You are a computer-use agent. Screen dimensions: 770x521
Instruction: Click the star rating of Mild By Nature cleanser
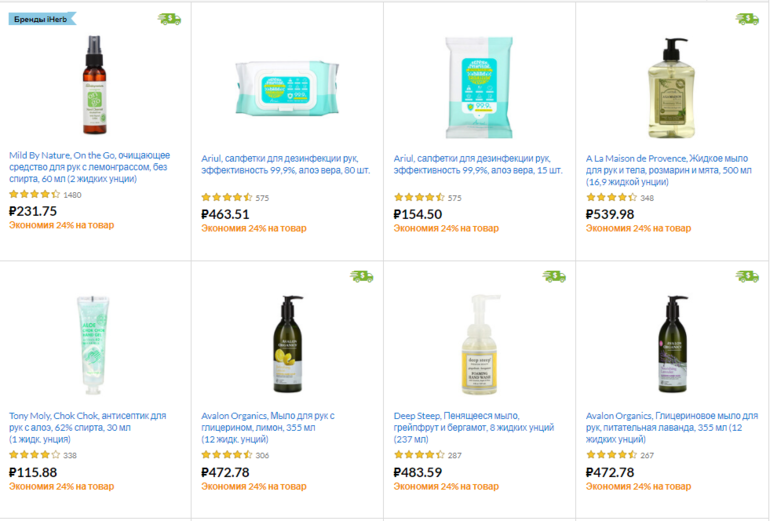point(35,194)
